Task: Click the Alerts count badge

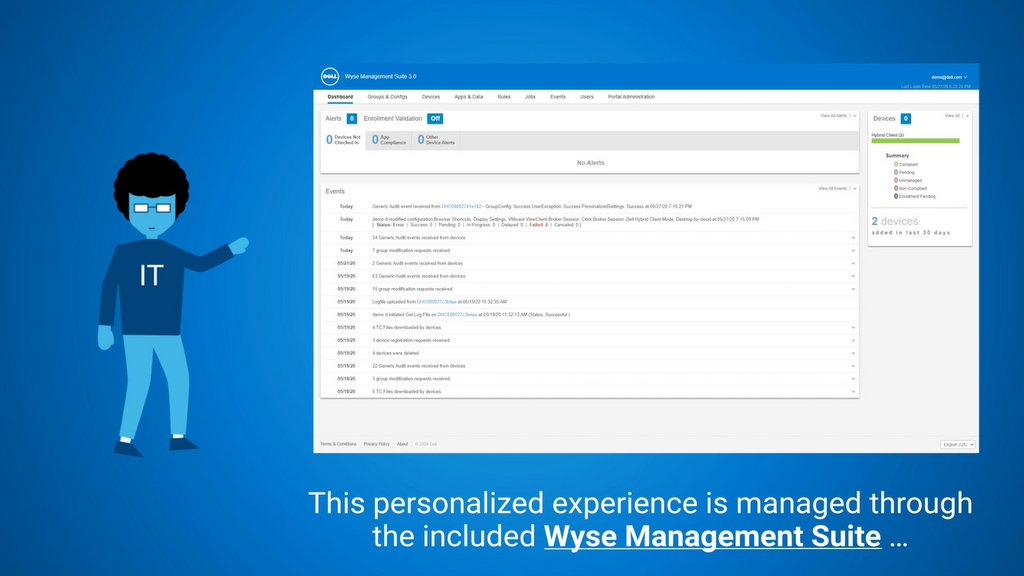Action: [351, 118]
